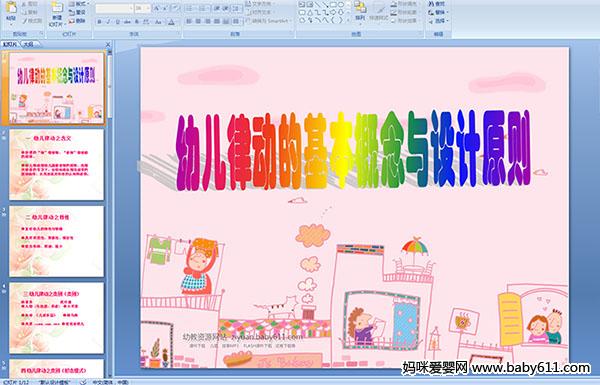Click the Paste clipboard icon
Image resolution: width=600 pixels, height=385 pixels.
coord(11,11)
